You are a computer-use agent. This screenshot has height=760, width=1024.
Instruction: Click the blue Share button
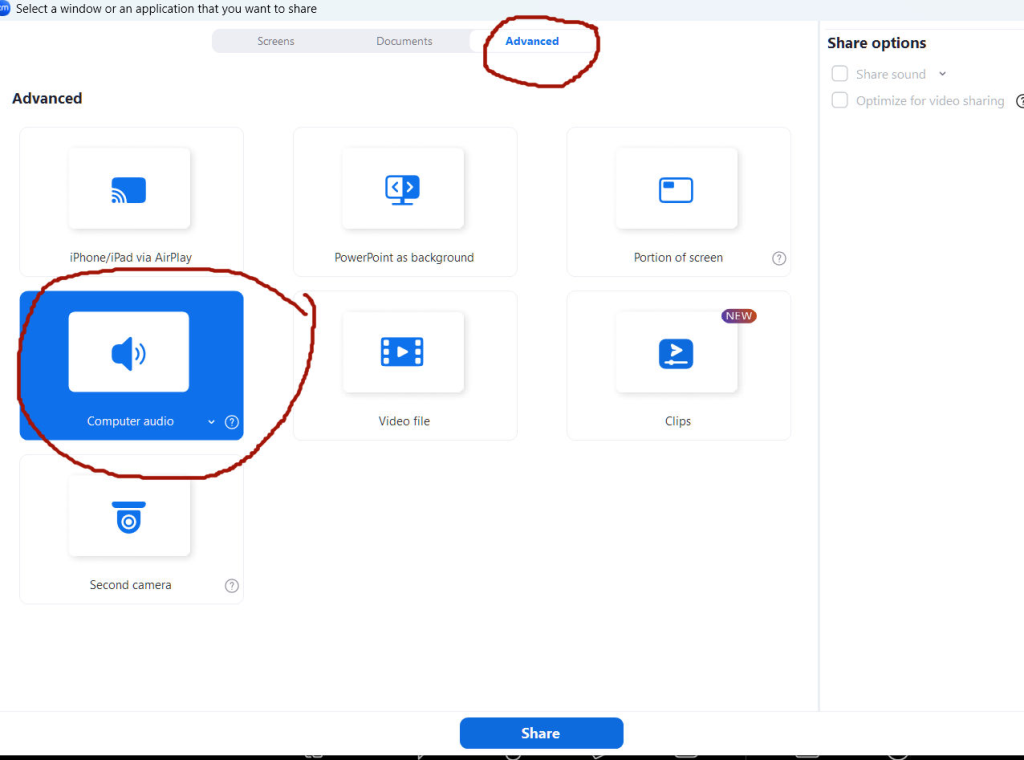click(x=541, y=733)
